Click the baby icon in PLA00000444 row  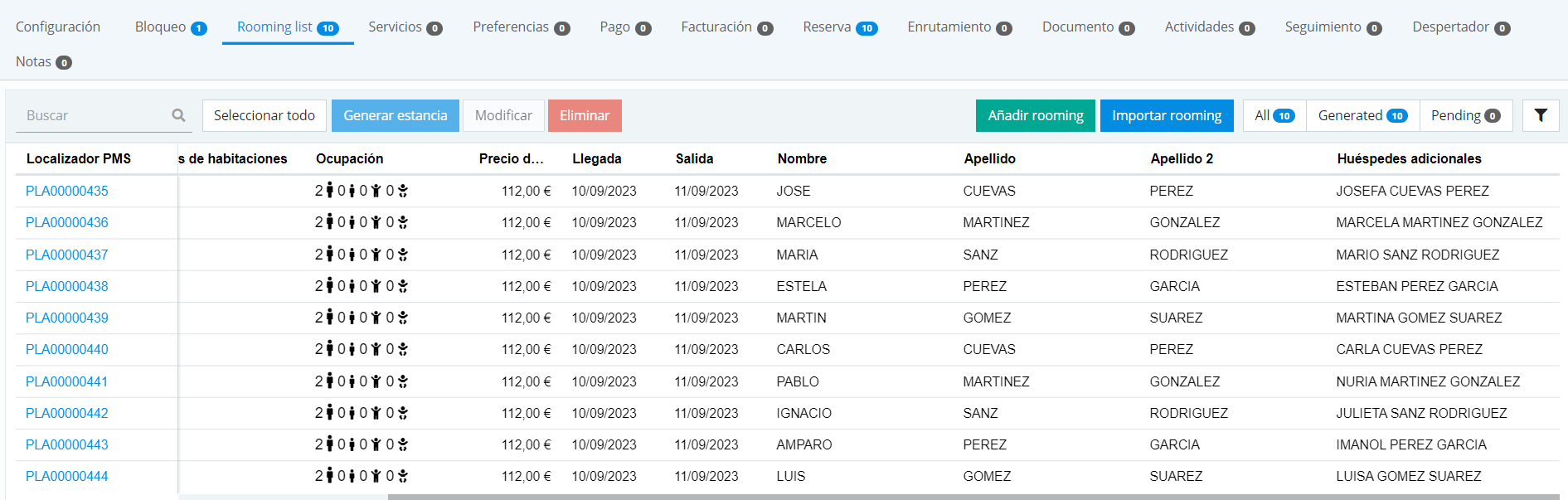click(403, 476)
